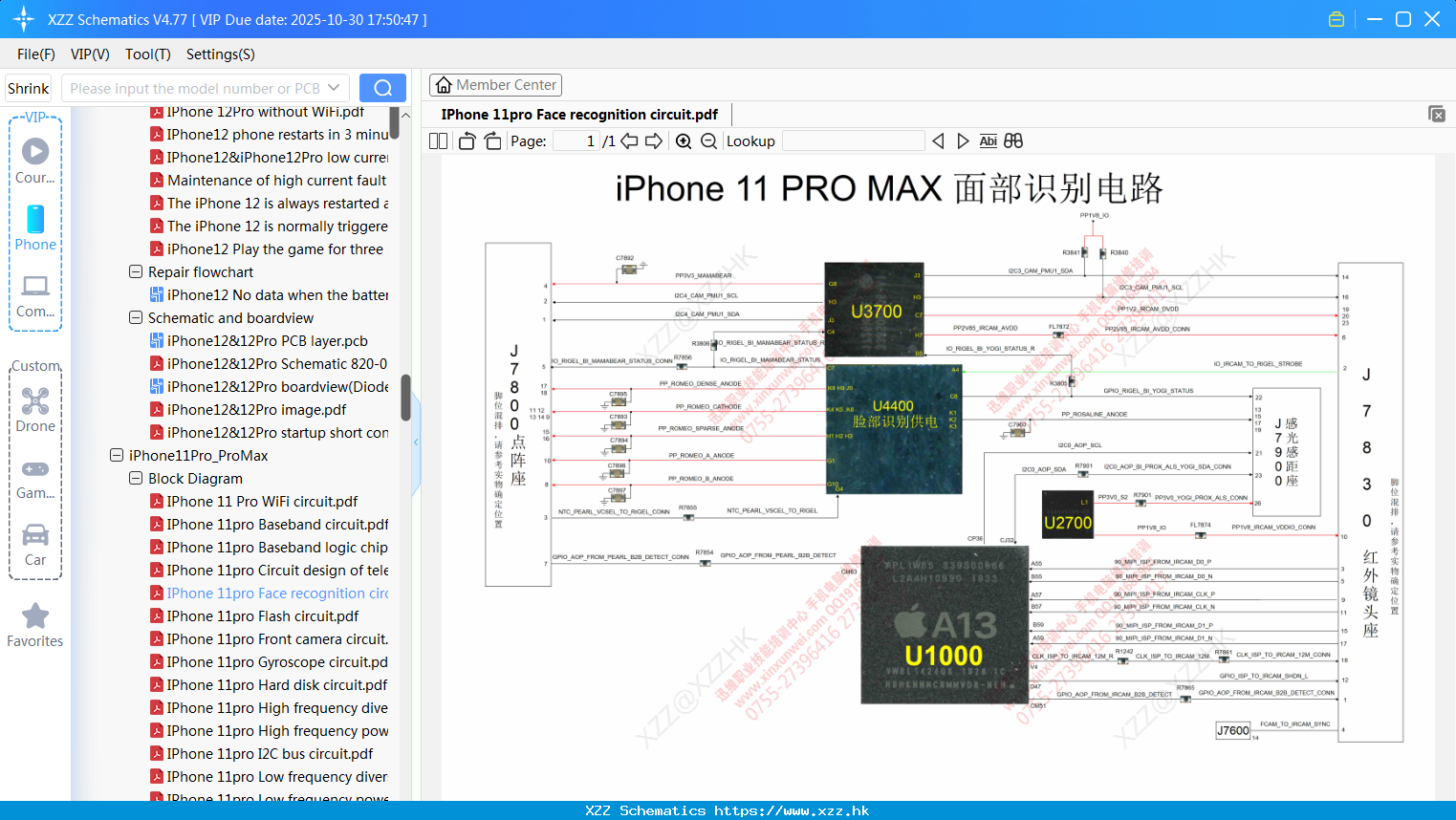Open the model number dropdown arrow
This screenshot has width=1456, height=820.
(334, 88)
